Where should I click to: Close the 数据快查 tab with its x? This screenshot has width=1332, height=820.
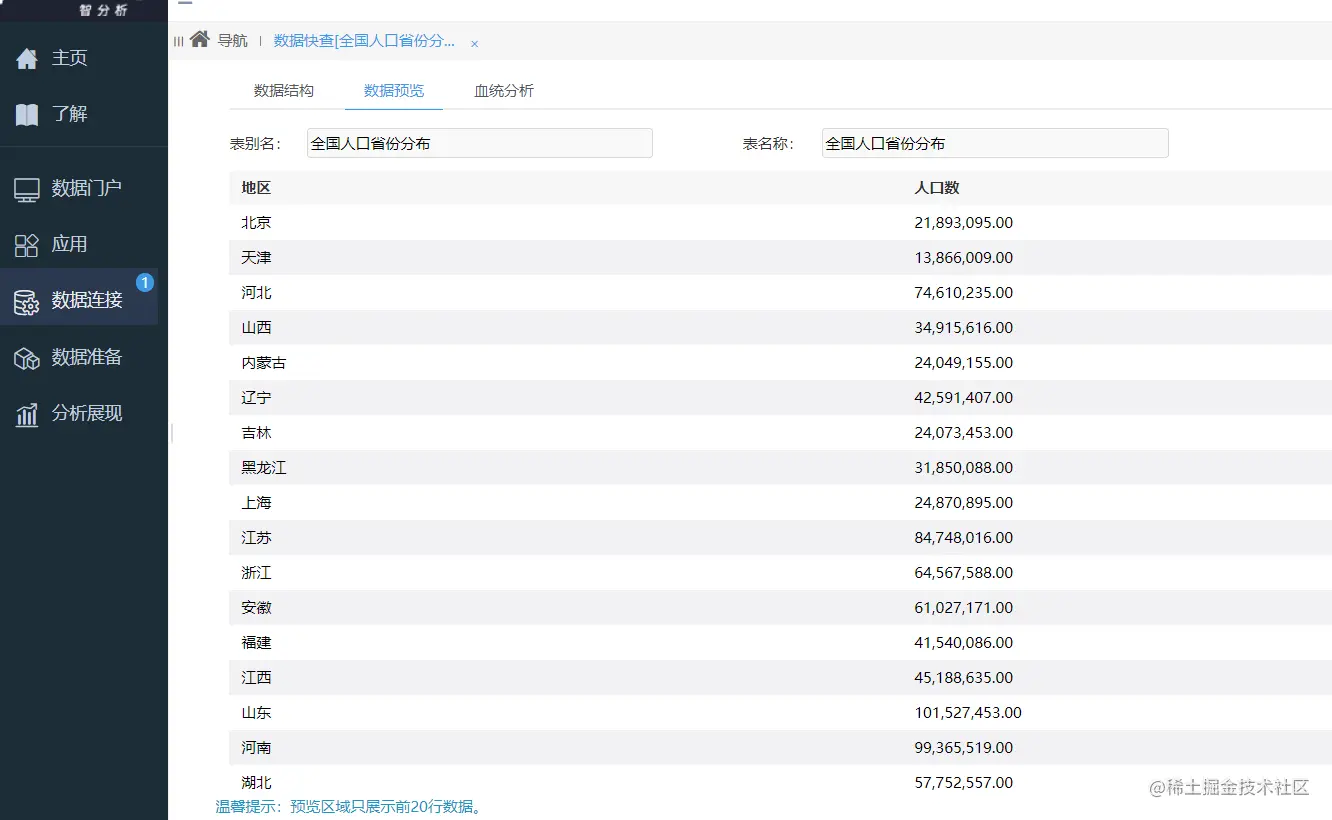474,43
